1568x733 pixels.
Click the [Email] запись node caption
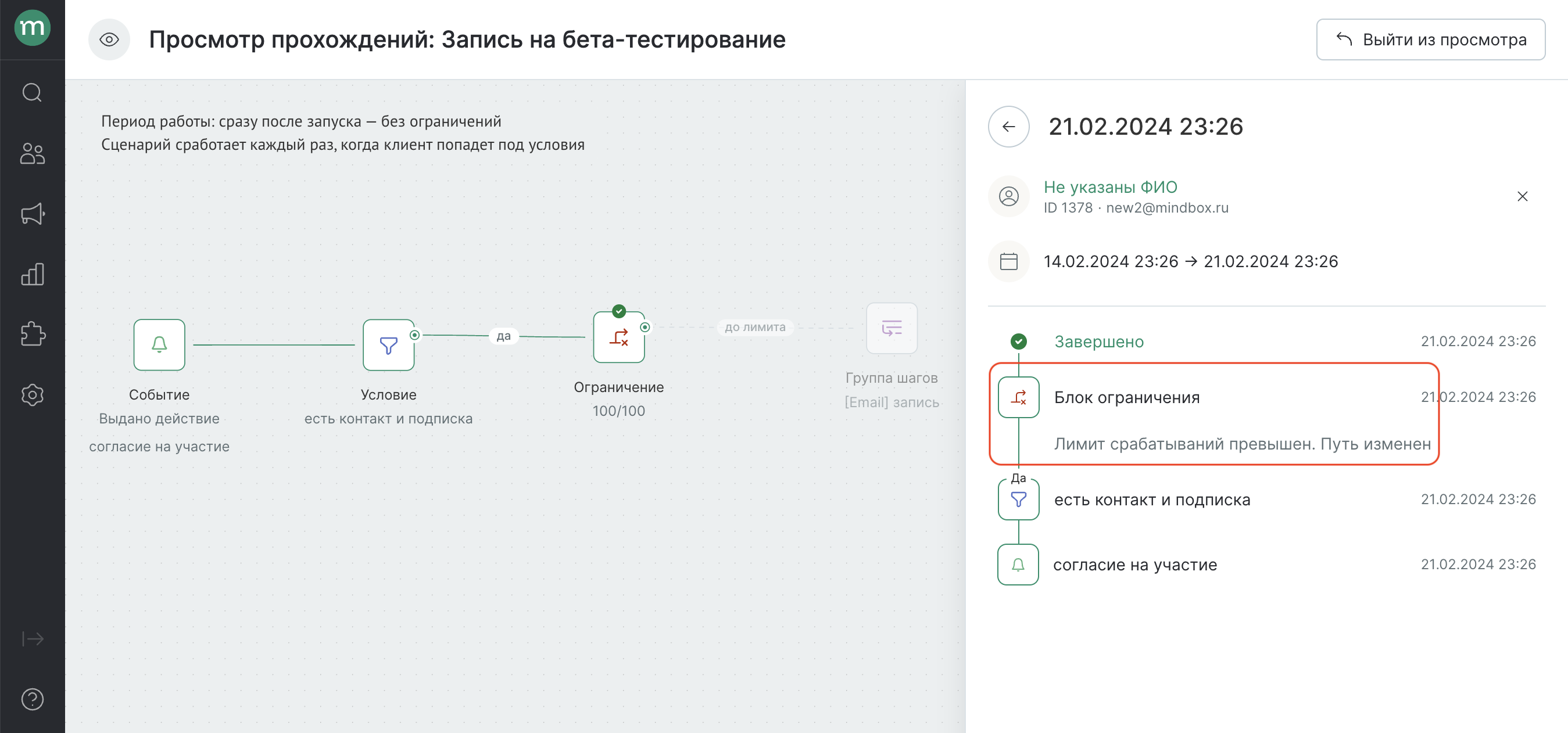click(x=891, y=403)
